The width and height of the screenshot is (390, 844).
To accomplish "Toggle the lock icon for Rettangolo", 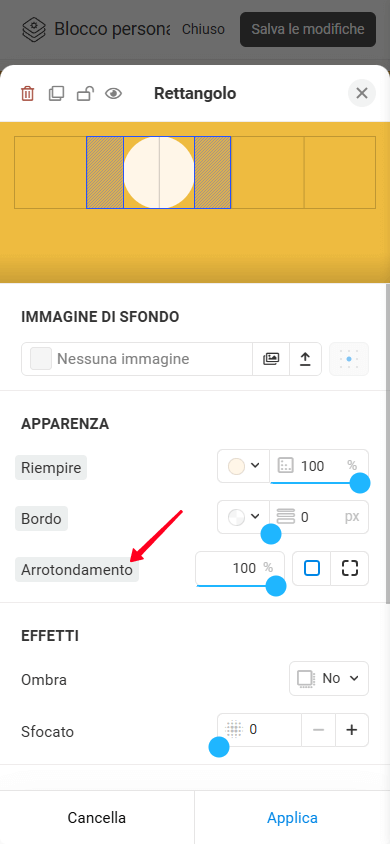I will 85,94.
